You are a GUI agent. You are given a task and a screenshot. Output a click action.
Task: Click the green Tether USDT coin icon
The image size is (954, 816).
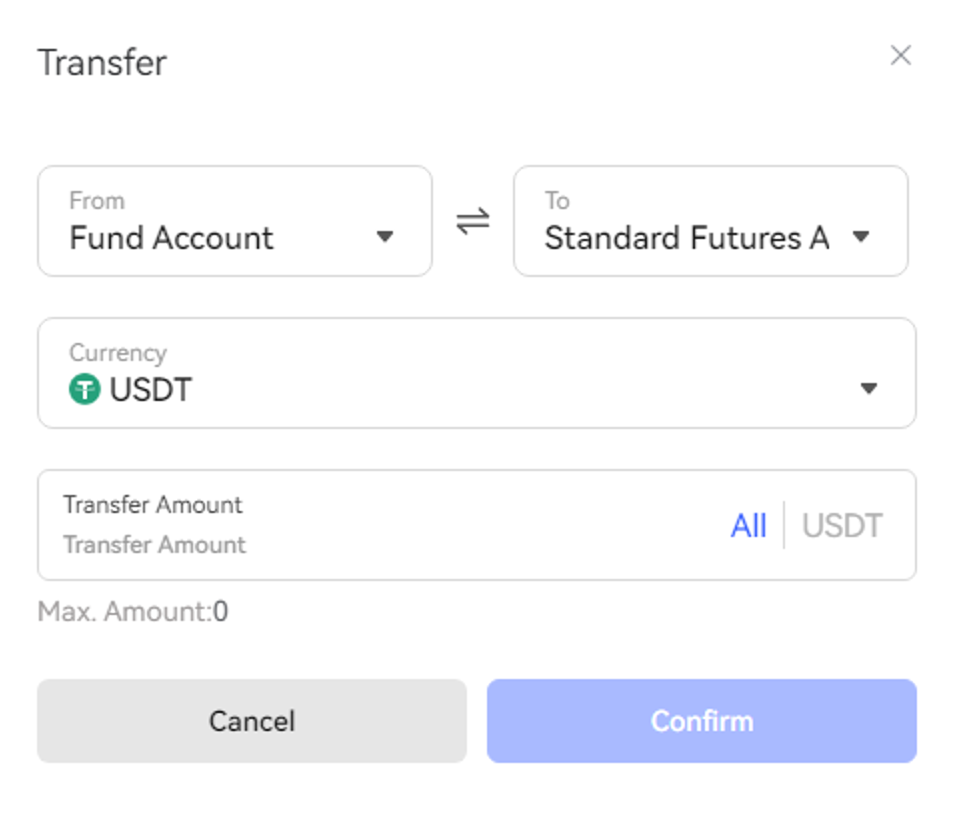(x=85, y=390)
